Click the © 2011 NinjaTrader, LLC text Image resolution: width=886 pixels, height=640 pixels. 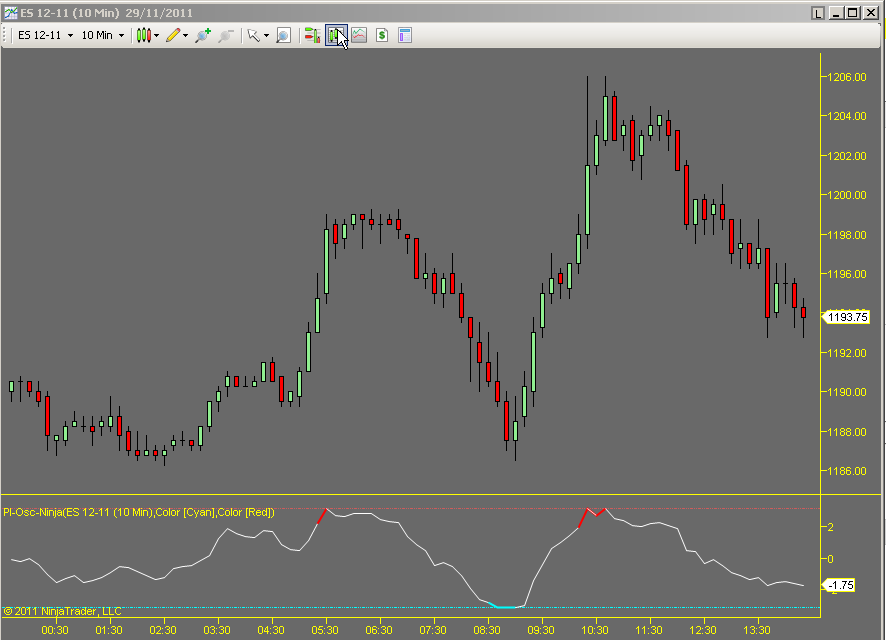click(64, 611)
